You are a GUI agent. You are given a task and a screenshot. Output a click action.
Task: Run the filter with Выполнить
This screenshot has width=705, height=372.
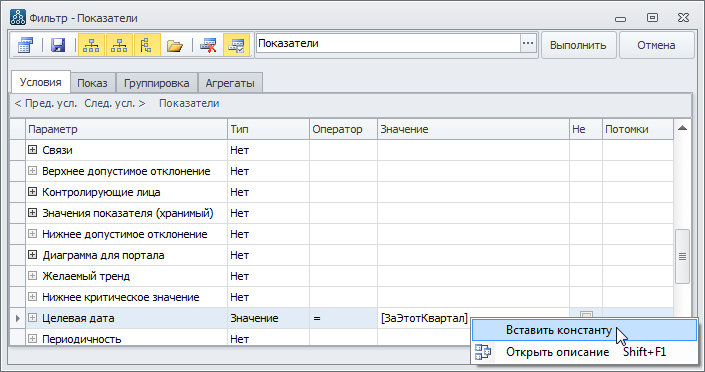tap(578, 45)
